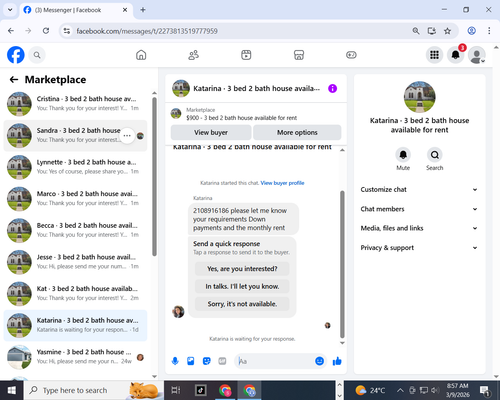Image resolution: width=500 pixels, height=400 pixels.
Task: Click More options button
Action: click(297, 132)
